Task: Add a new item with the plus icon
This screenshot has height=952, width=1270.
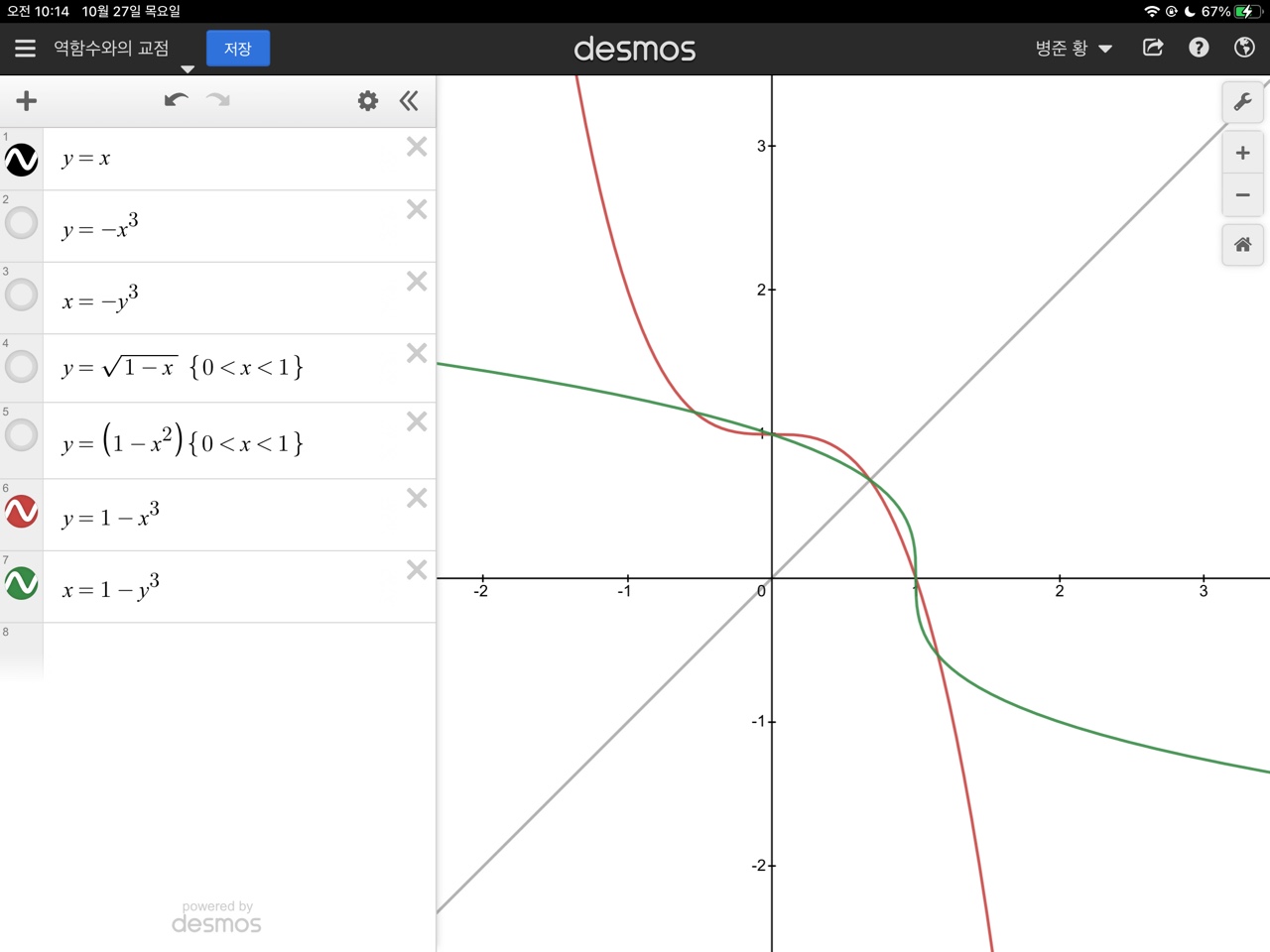Action: point(27,100)
